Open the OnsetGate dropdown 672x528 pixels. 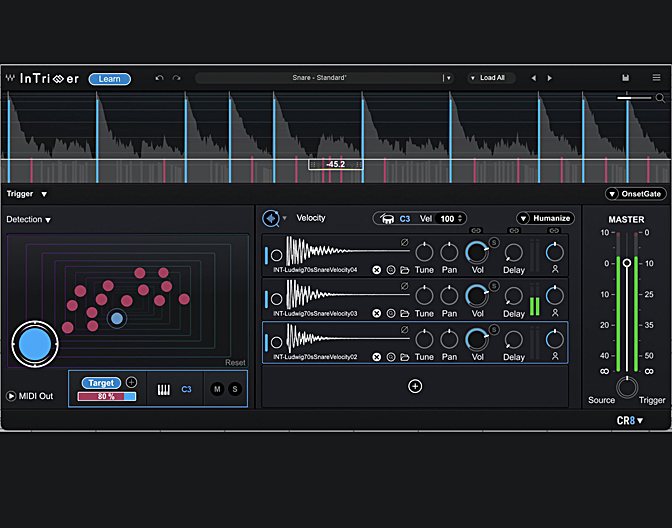636,194
